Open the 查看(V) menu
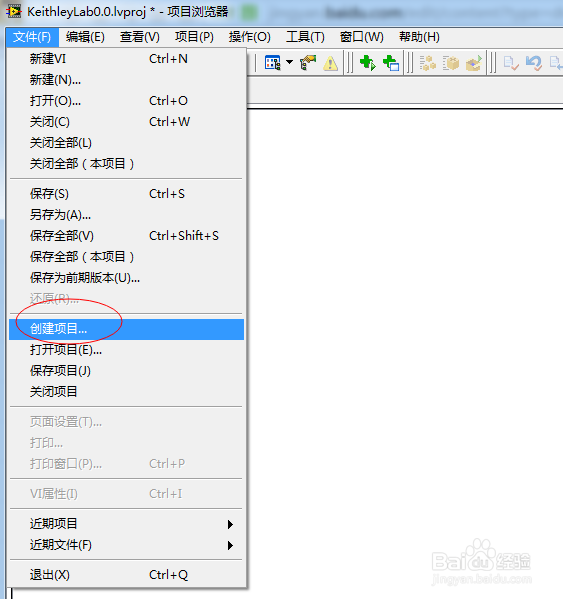The width and height of the screenshot is (563, 599). [x=140, y=37]
